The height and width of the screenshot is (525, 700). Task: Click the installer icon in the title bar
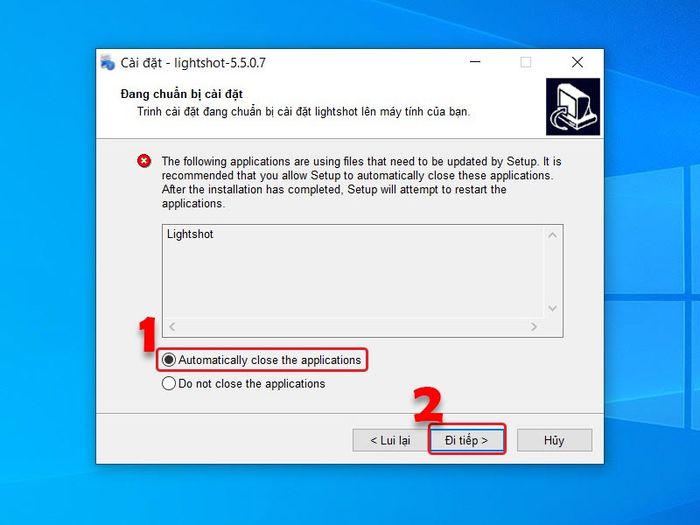(108, 63)
